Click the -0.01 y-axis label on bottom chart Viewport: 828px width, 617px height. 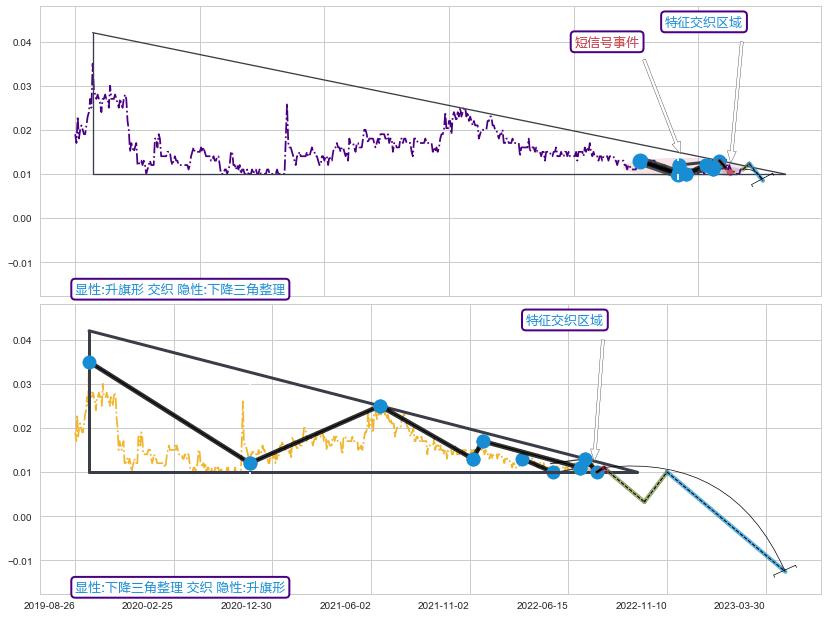tap(20, 561)
